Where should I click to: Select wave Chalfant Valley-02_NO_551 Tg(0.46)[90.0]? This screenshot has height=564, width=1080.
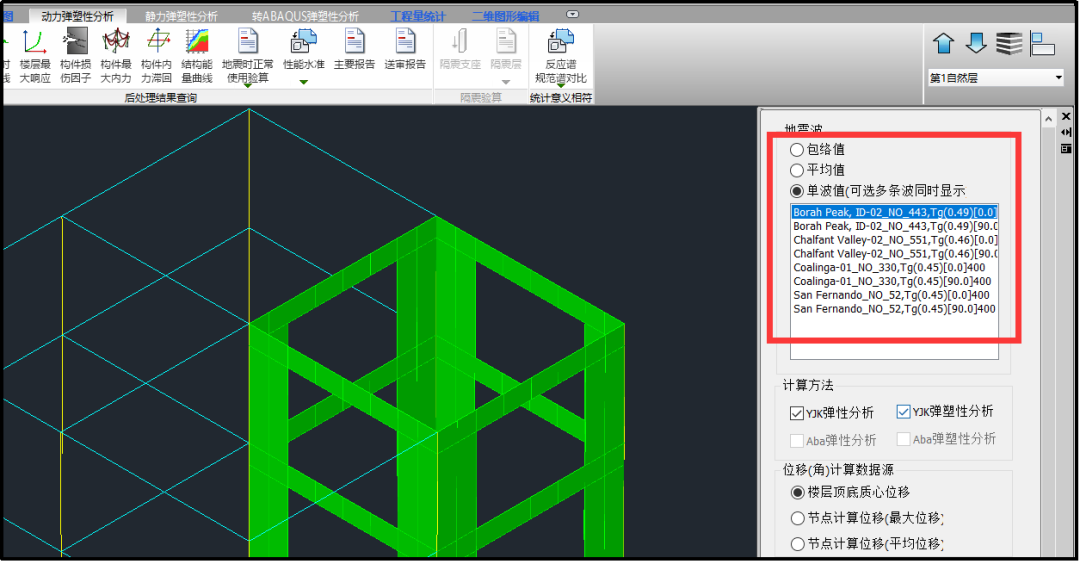(894, 253)
